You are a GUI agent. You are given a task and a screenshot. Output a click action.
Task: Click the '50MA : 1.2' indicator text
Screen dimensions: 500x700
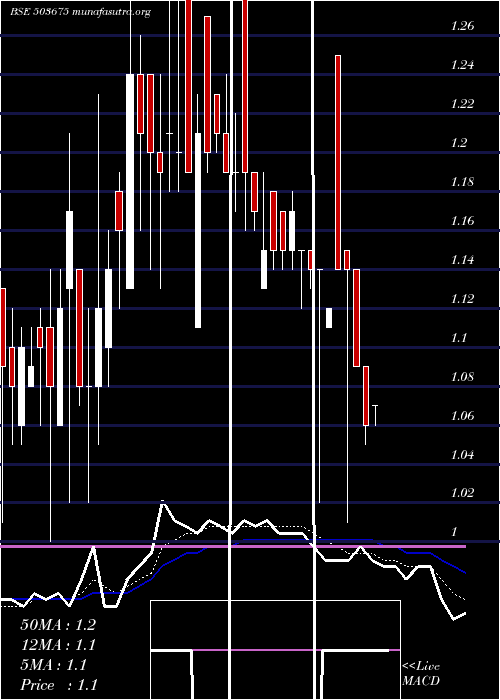[x=58, y=625]
